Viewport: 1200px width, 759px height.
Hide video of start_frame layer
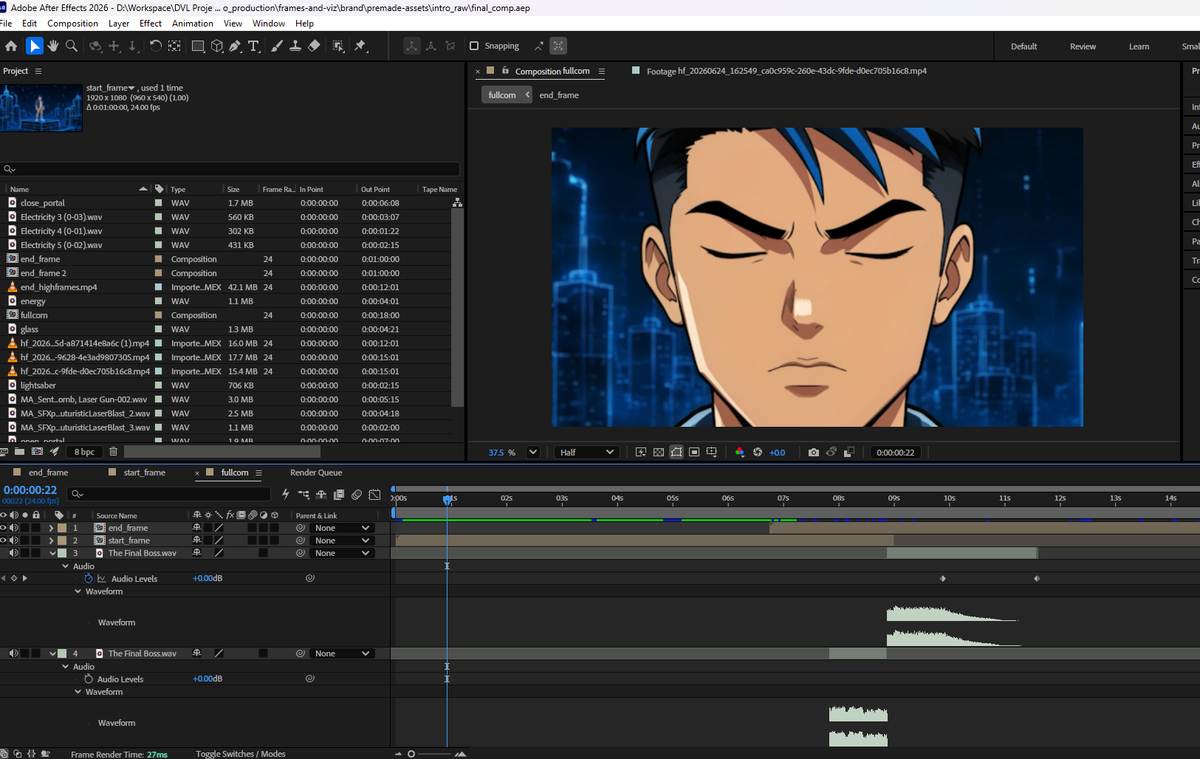click(4, 540)
